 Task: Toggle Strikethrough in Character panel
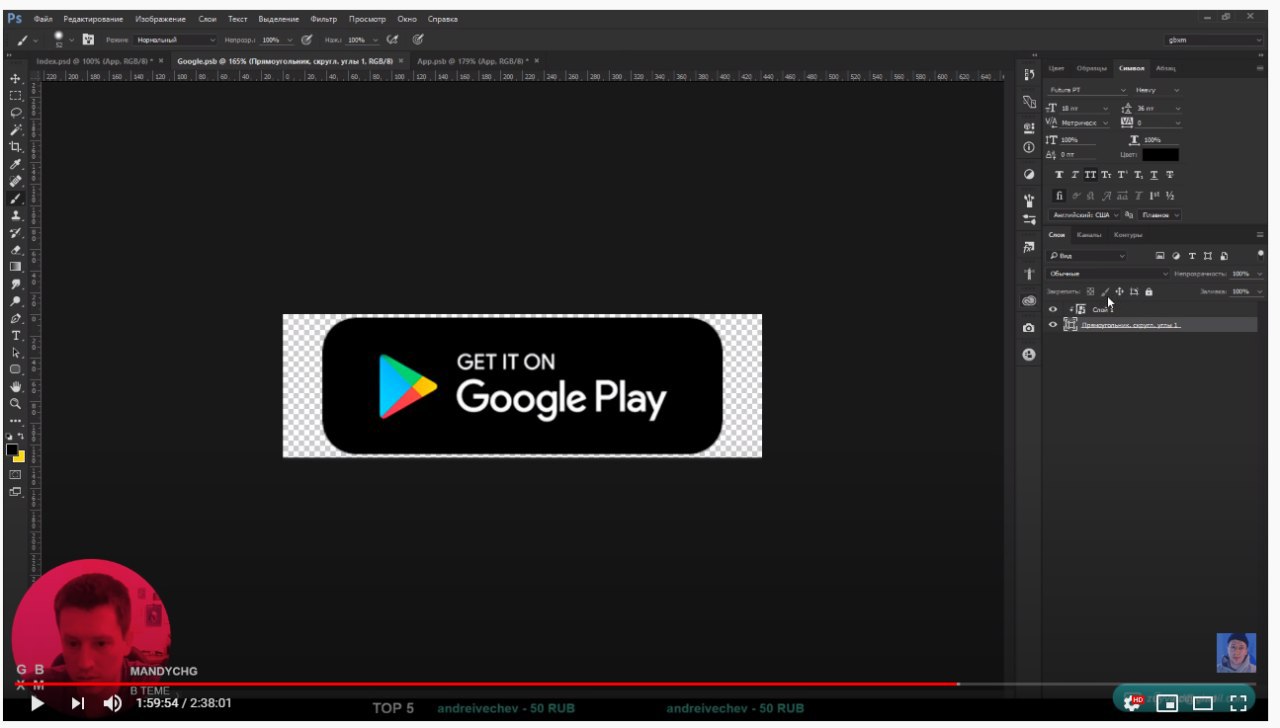(x=1169, y=175)
